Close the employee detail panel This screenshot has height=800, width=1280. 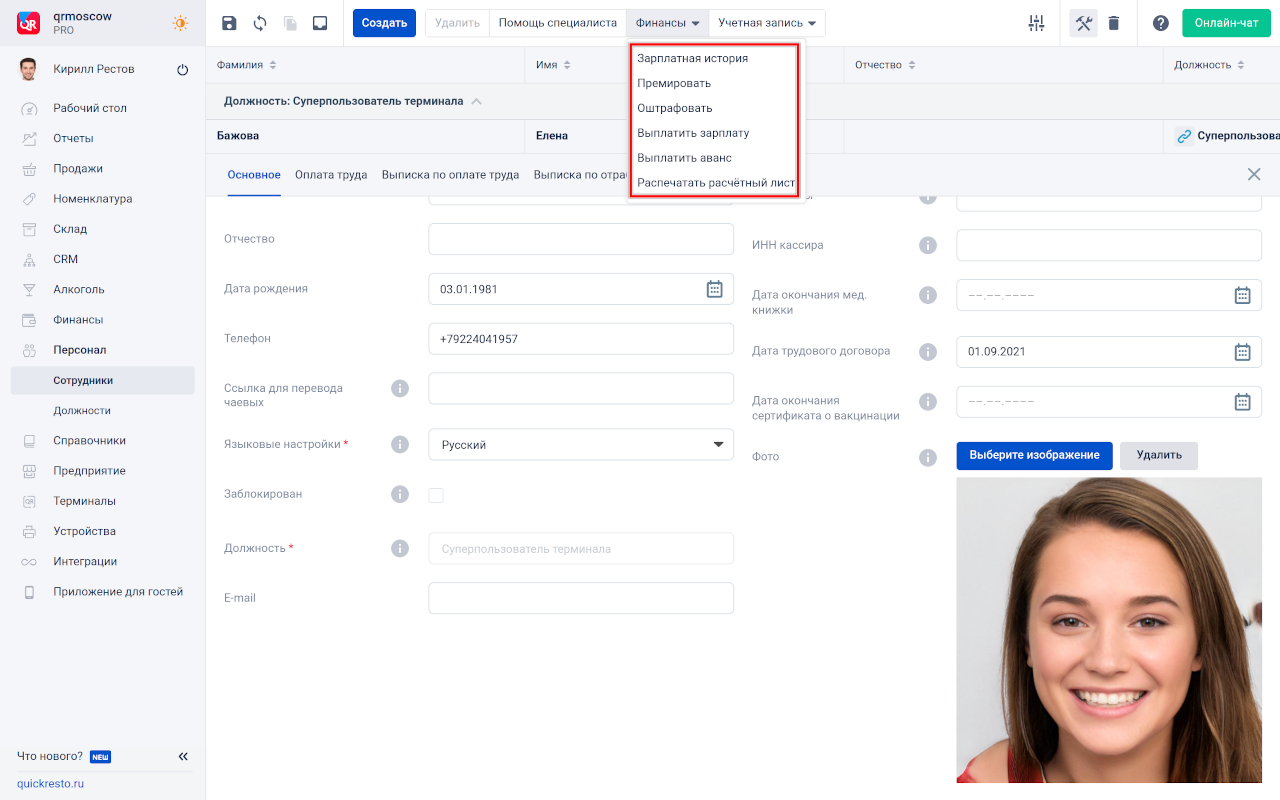1254,174
